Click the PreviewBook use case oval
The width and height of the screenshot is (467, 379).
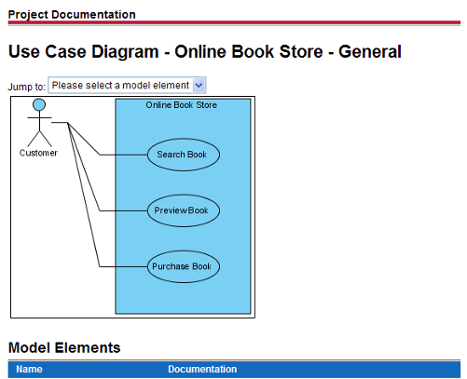pos(183,211)
